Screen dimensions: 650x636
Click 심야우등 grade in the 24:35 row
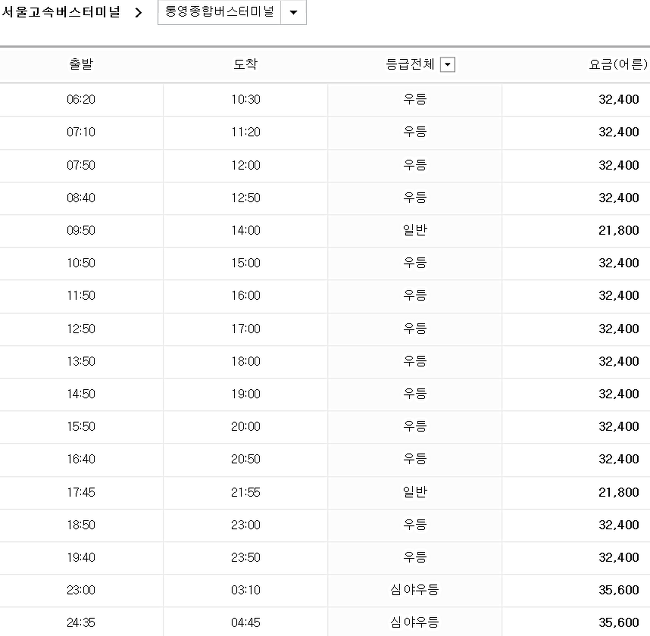coord(415,622)
